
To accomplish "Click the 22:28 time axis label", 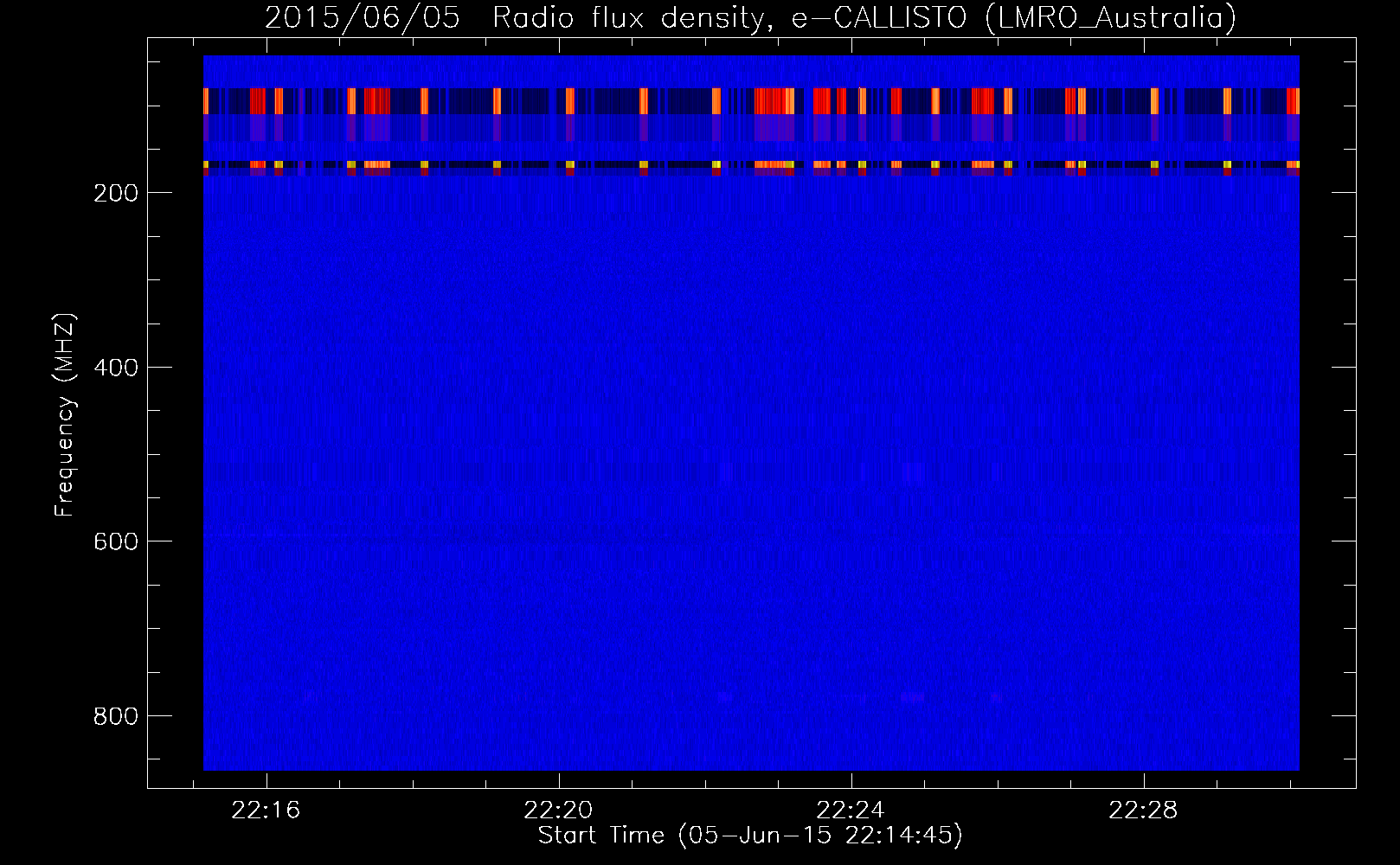I will 1144,811.
